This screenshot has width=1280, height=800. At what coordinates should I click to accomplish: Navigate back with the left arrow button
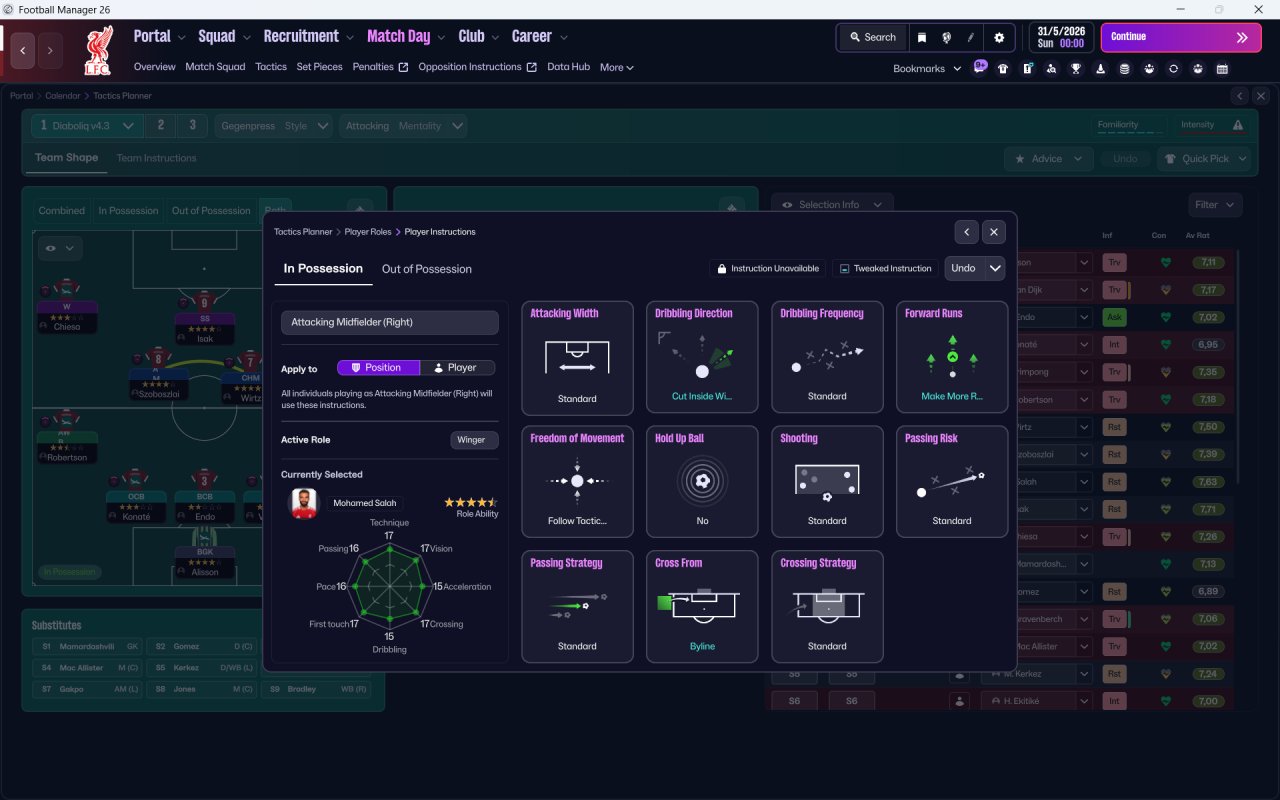[x=23, y=50]
